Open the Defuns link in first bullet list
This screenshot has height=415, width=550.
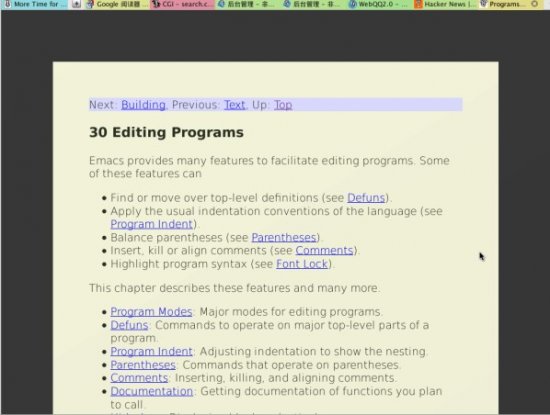coord(366,198)
